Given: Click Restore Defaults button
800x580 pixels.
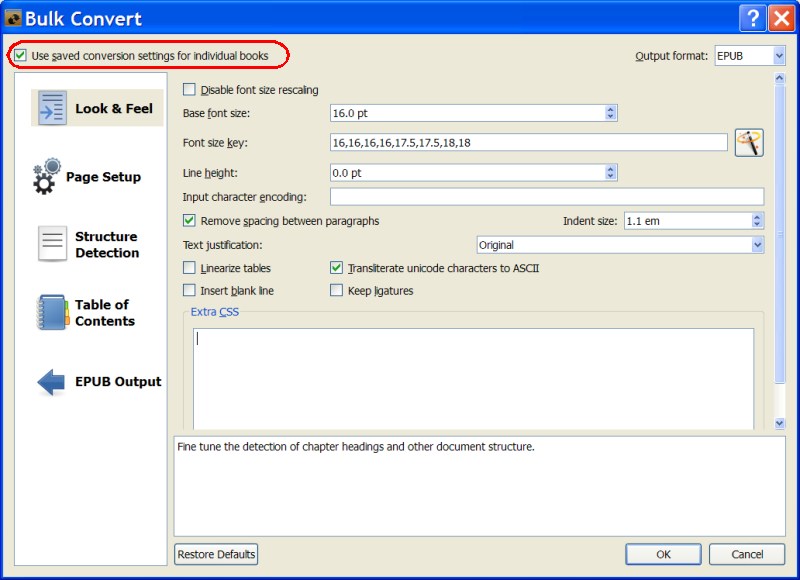Looking at the screenshot, I should tap(216, 554).
